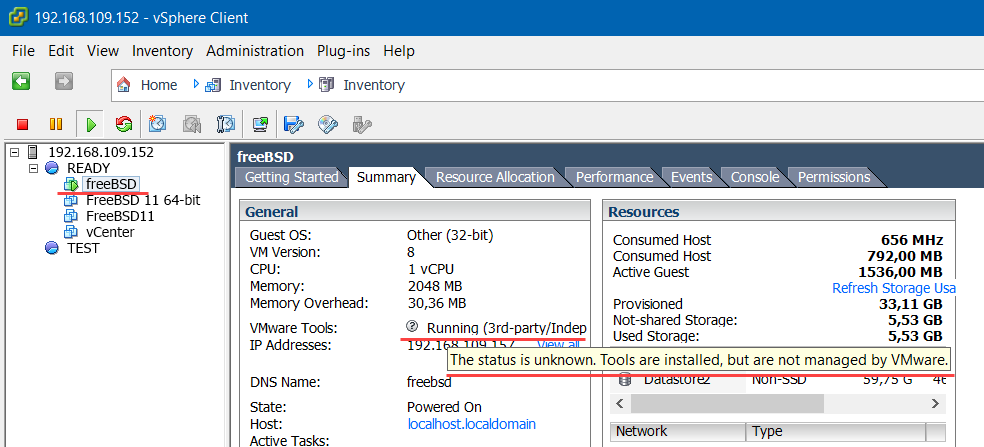Click the vCenter VM icon
The image size is (984, 447).
[x=70, y=232]
